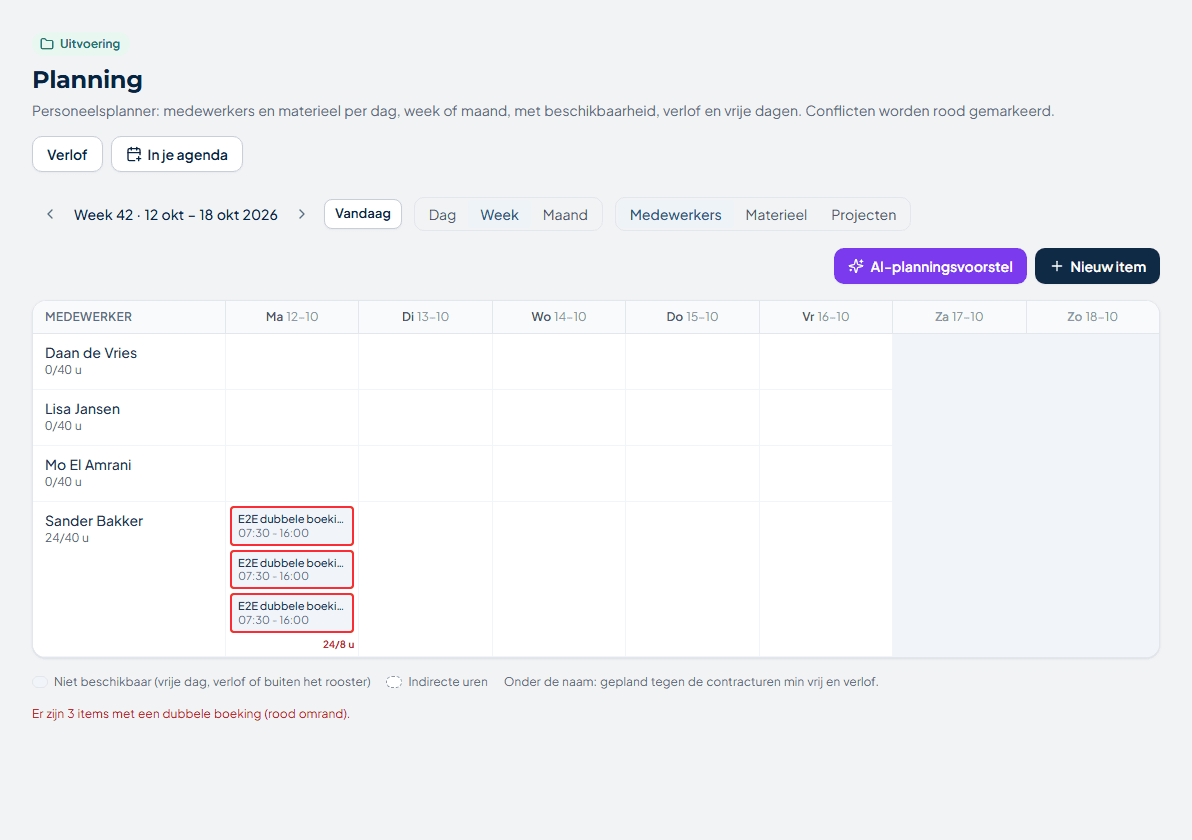
Task: Click the 'Vr 16-10' column header
Action: coord(826,317)
